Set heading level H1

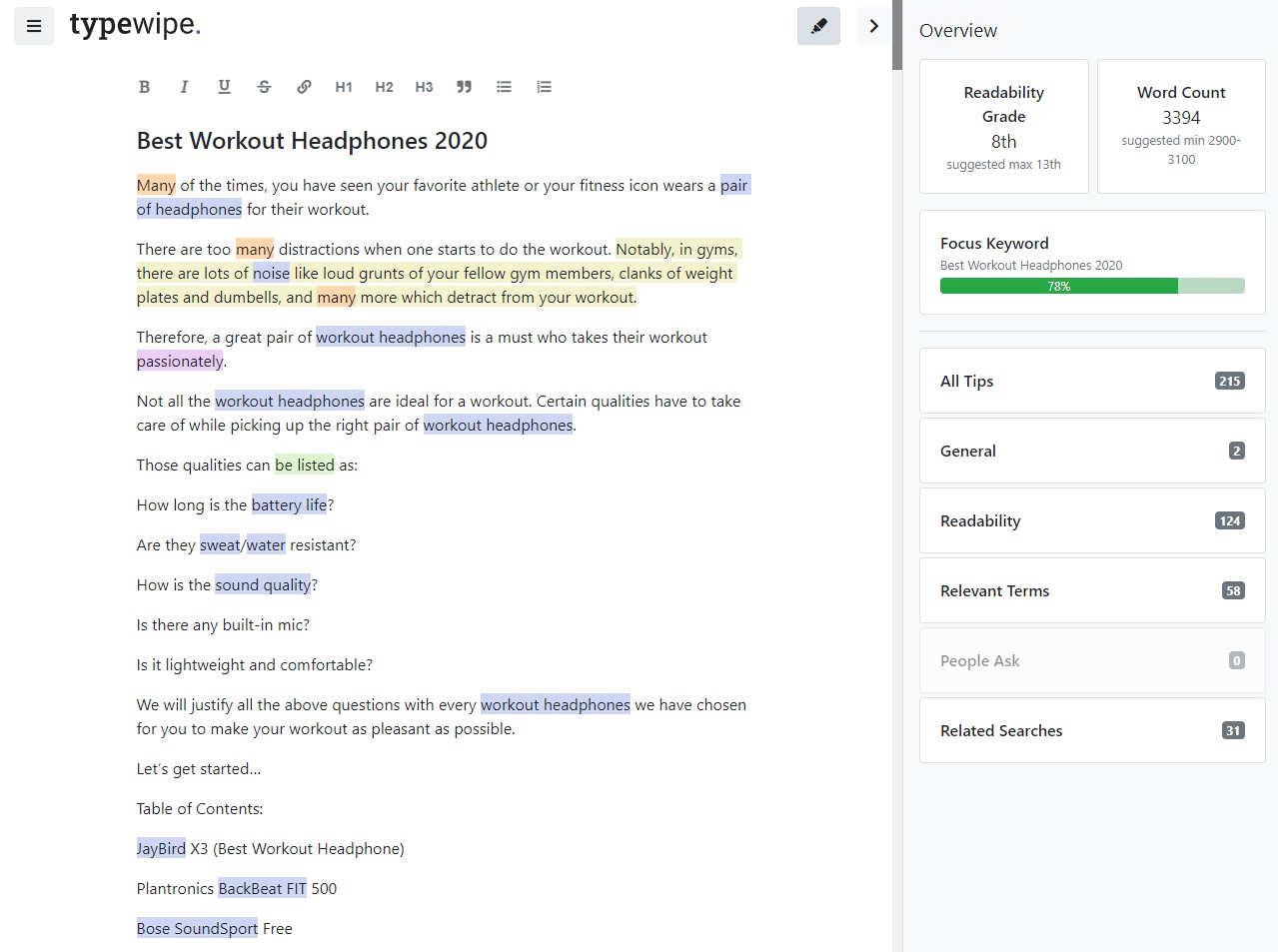pos(344,87)
